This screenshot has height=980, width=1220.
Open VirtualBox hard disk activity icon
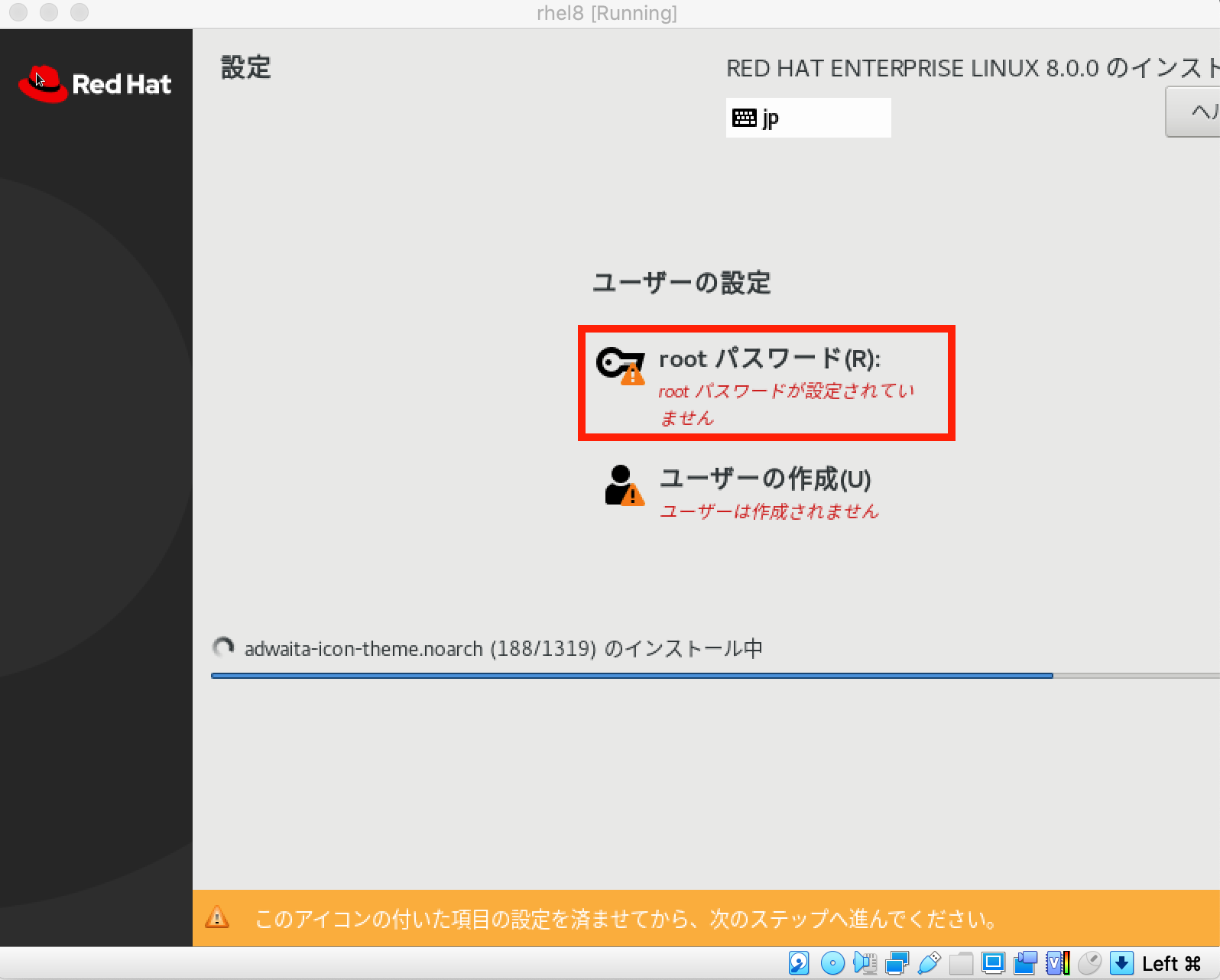coord(799,963)
